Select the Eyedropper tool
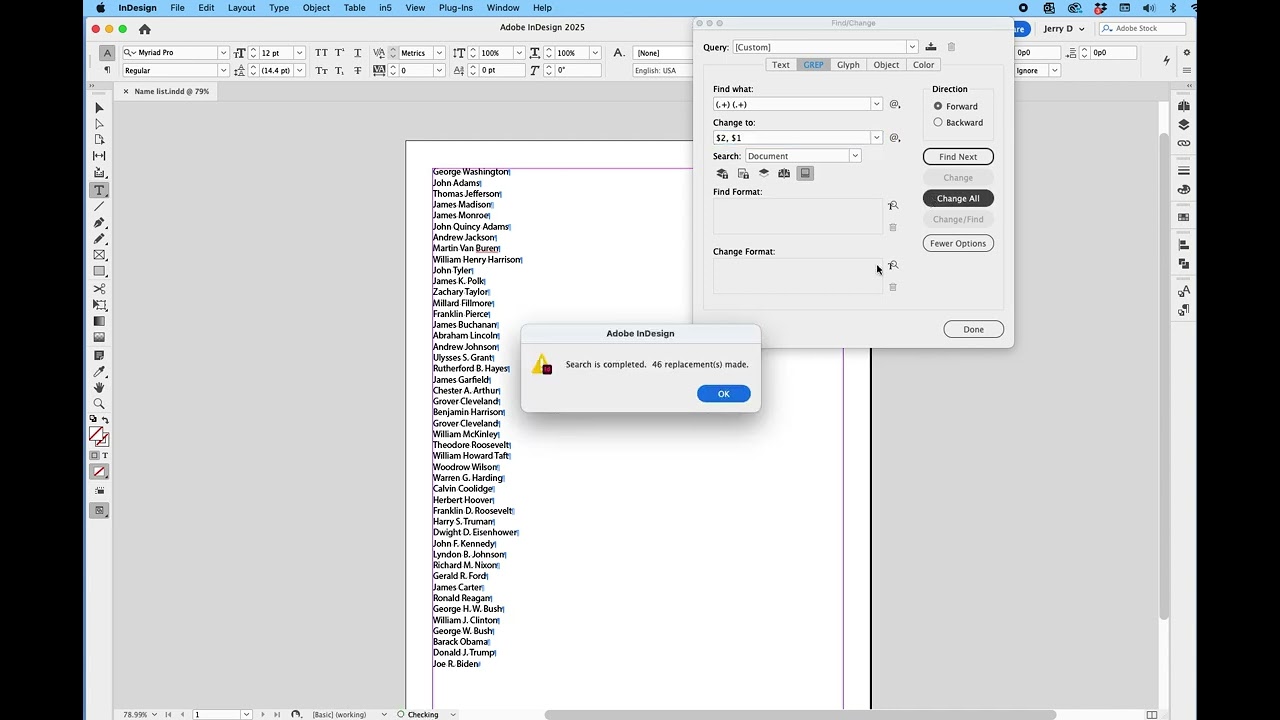The height and width of the screenshot is (720, 1280). 99,371
